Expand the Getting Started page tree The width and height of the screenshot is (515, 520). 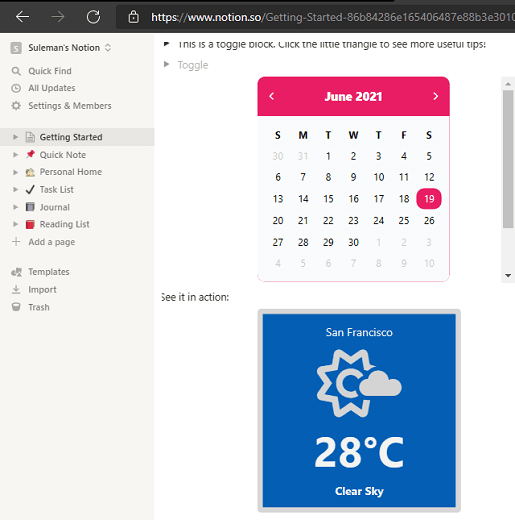click(x=15, y=137)
